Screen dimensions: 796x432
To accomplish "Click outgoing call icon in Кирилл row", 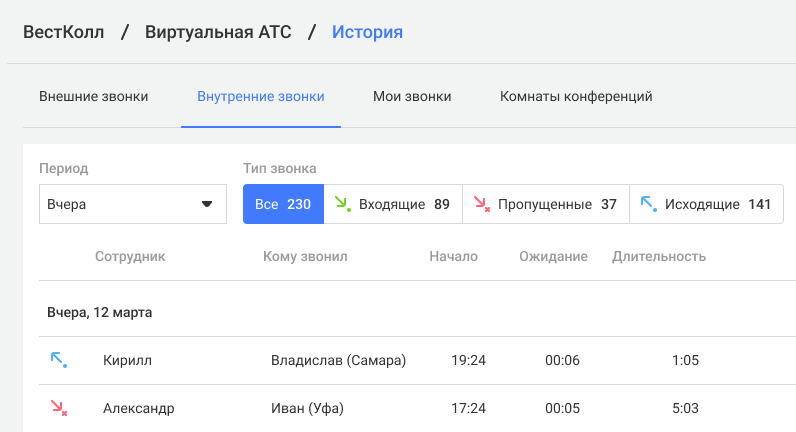I will [x=59, y=360].
